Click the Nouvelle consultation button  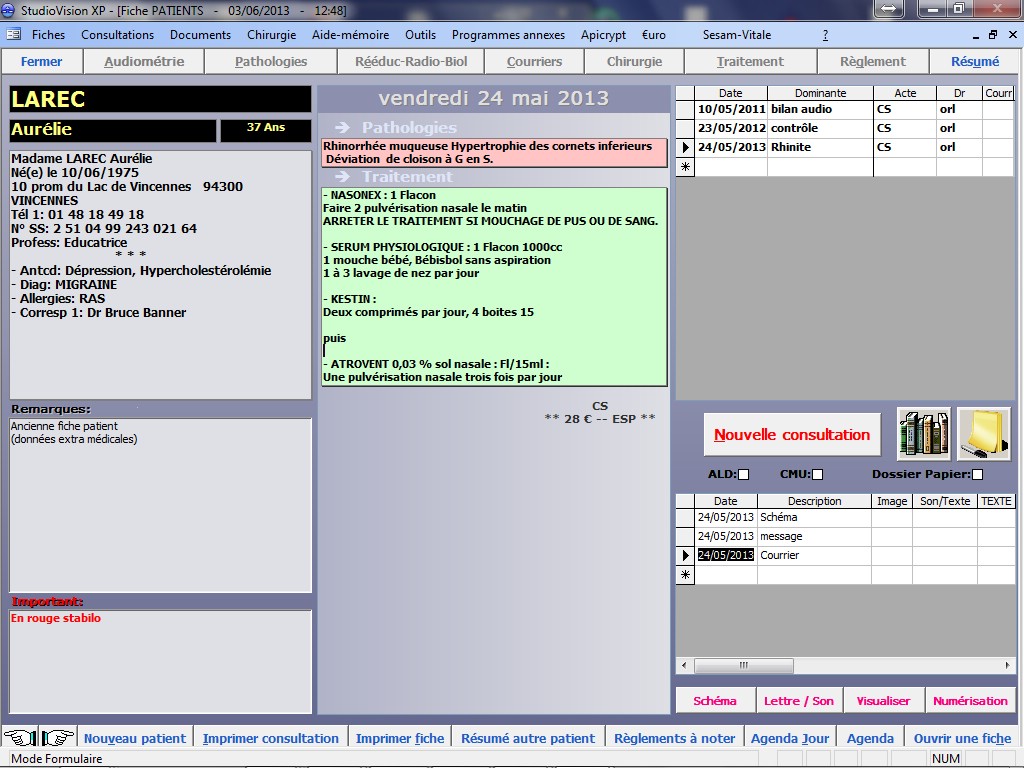792,435
